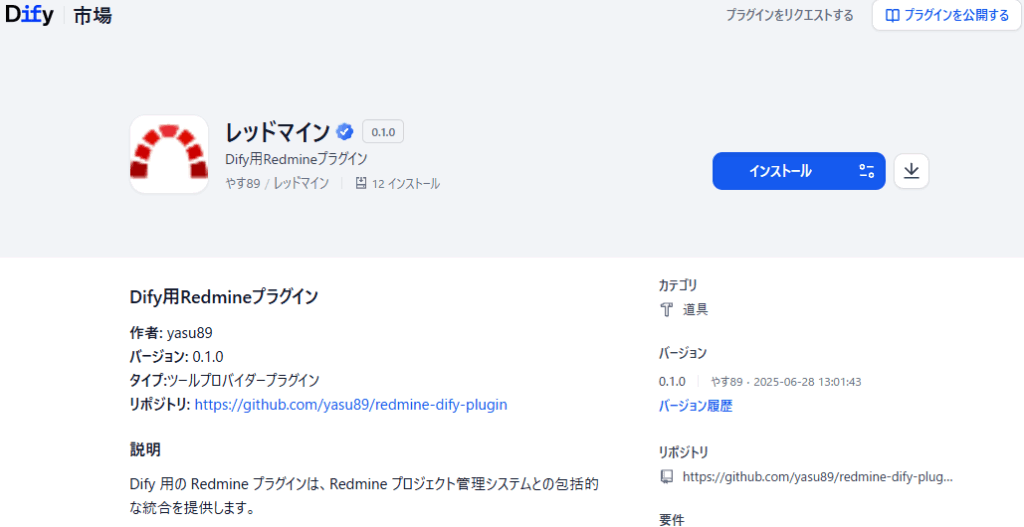Open プラグインを公開する button
This screenshot has width=1024, height=527.
[x=947, y=16]
